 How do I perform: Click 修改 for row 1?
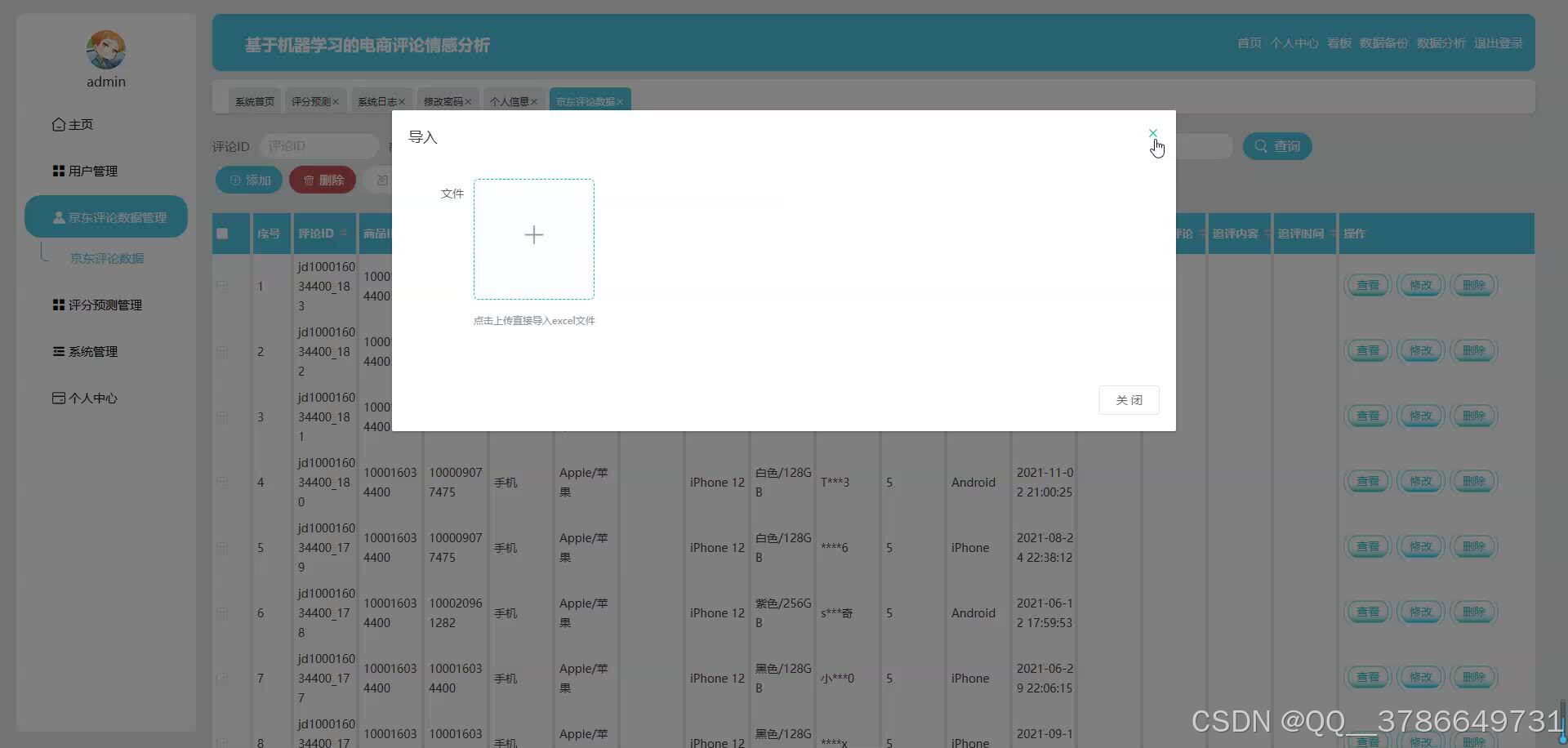coord(1421,285)
